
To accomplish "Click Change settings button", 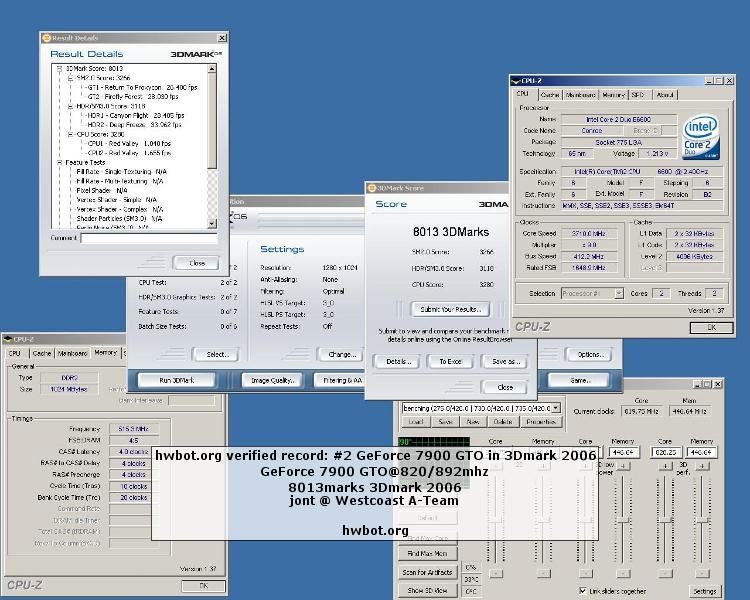I will coord(342,355).
